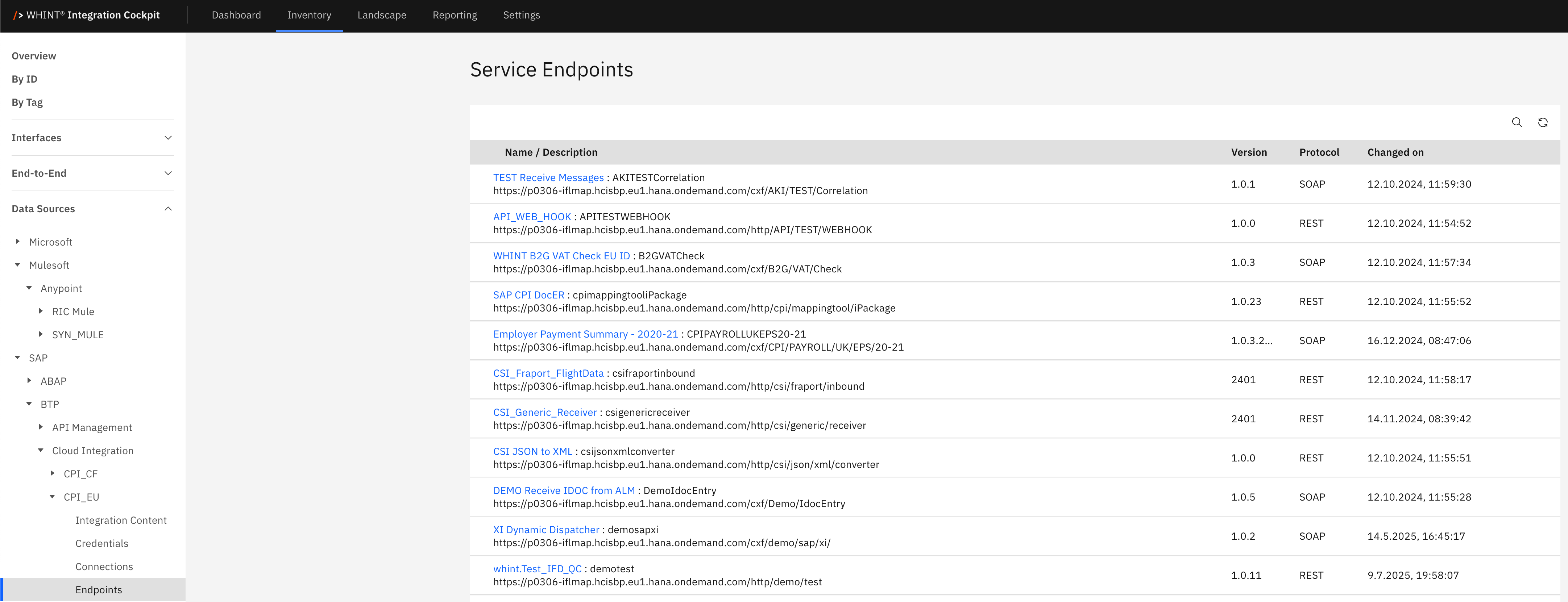The image size is (1568, 602).
Task: Collapse the Data Sources section
Action: click(168, 209)
